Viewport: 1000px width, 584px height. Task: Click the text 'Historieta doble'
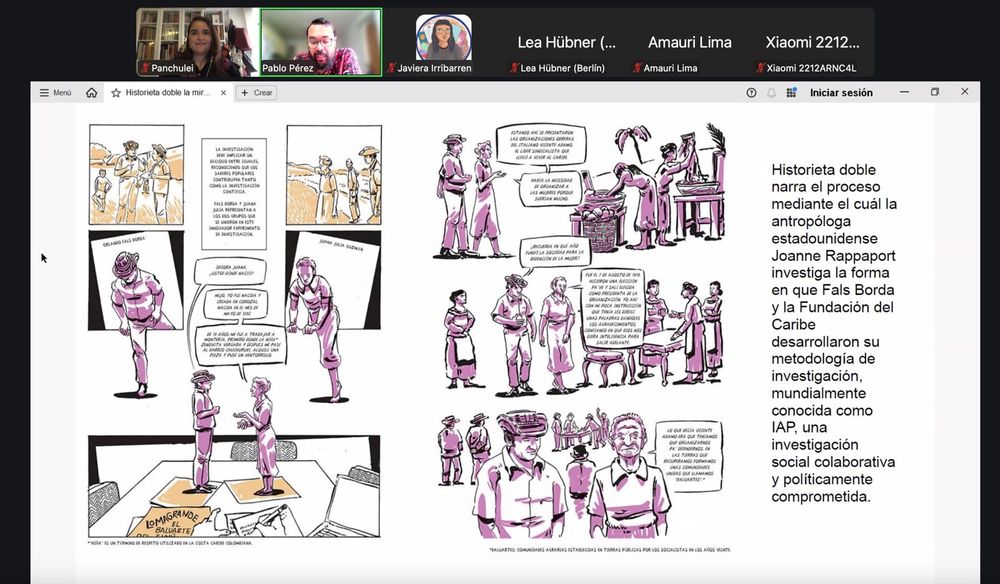click(823, 170)
